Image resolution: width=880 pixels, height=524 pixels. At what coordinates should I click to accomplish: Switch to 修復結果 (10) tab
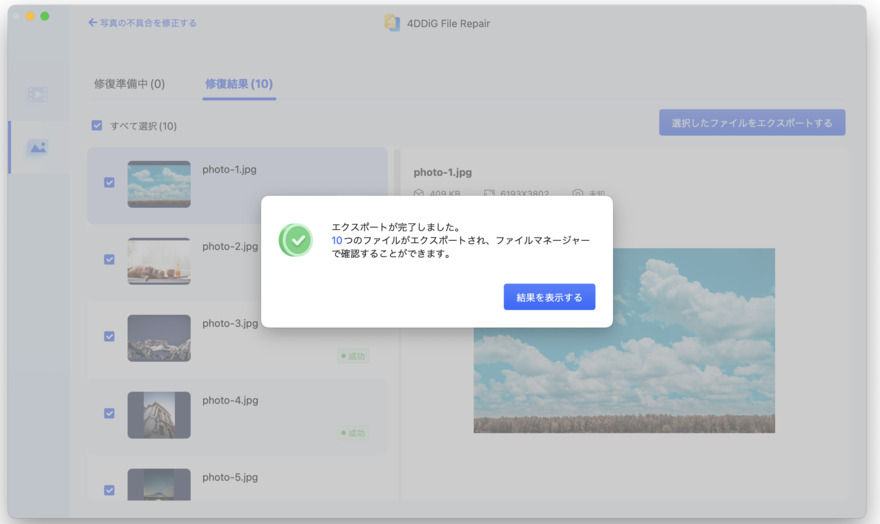[x=239, y=84]
